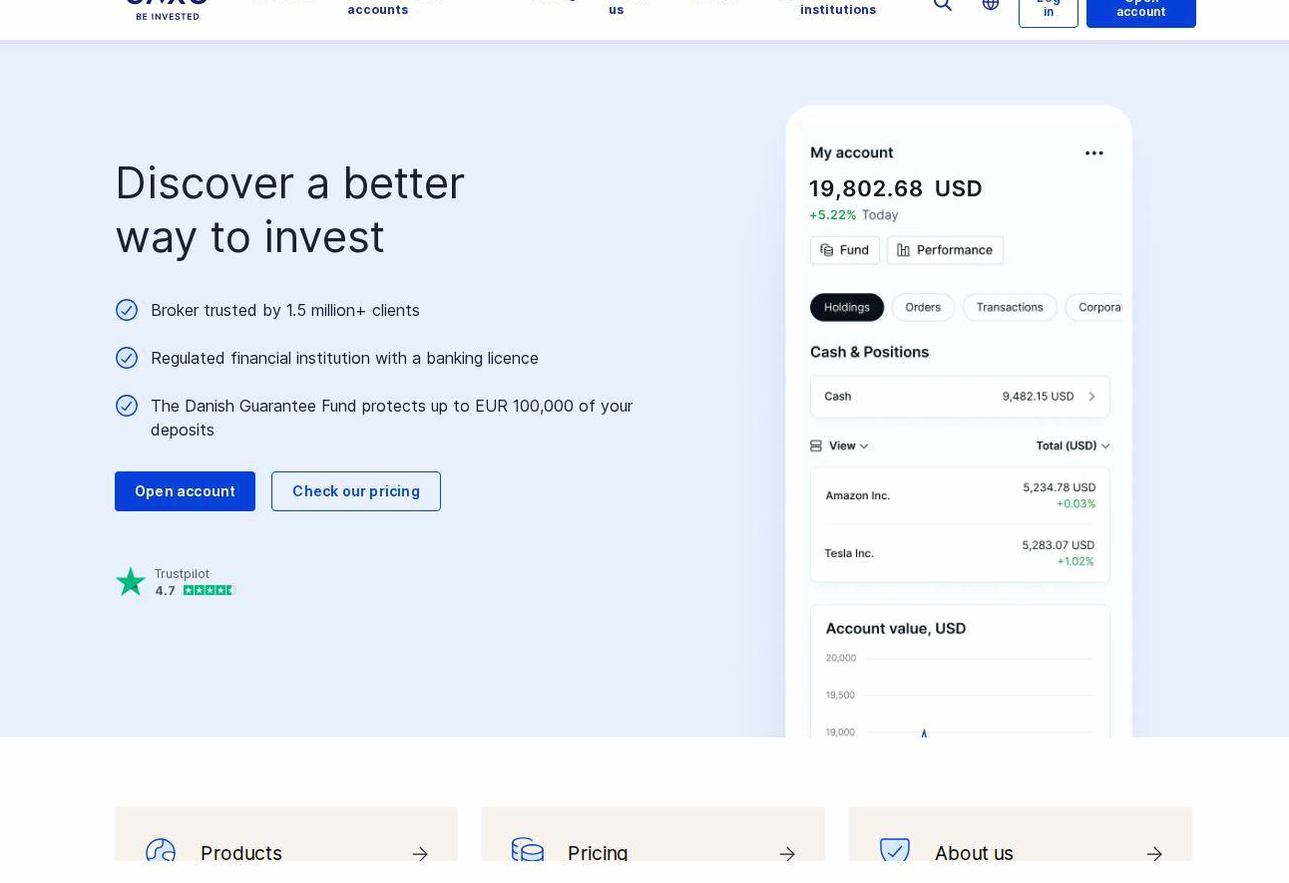1289x883 pixels.
Task: Click Check our pricing button
Action: click(356, 492)
